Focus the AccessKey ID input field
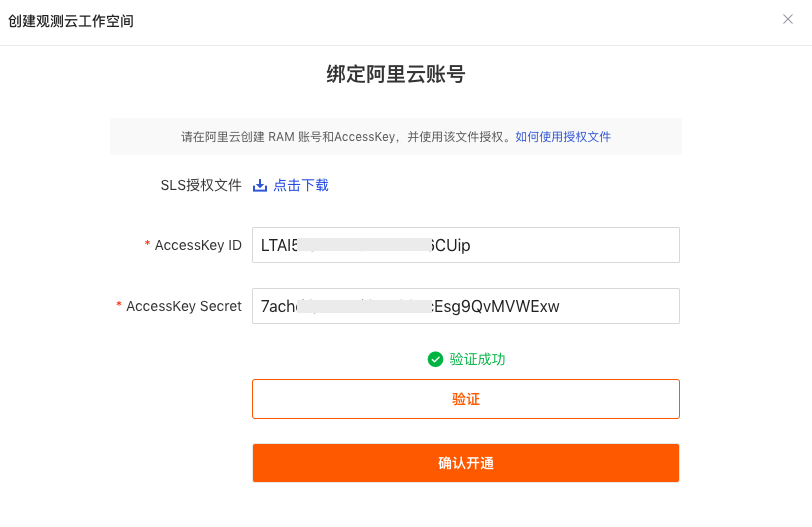The width and height of the screenshot is (812, 527). pyautogui.click(x=466, y=245)
